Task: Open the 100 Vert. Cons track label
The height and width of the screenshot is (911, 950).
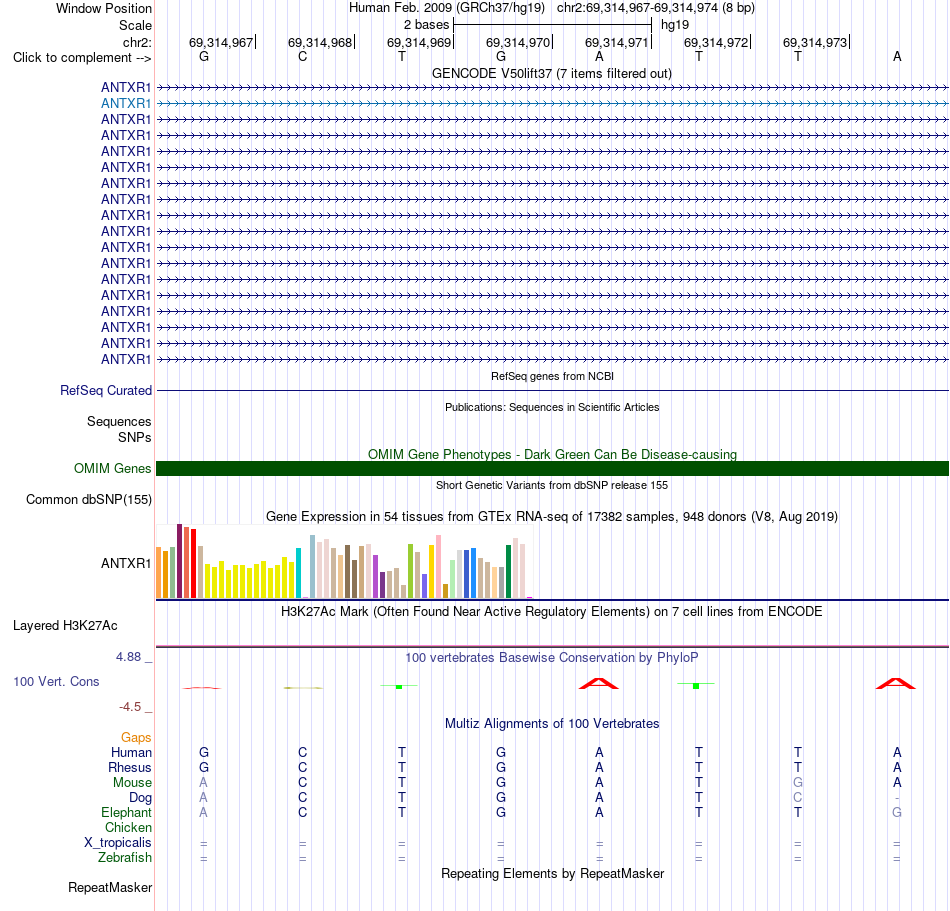Action: [56, 681]
